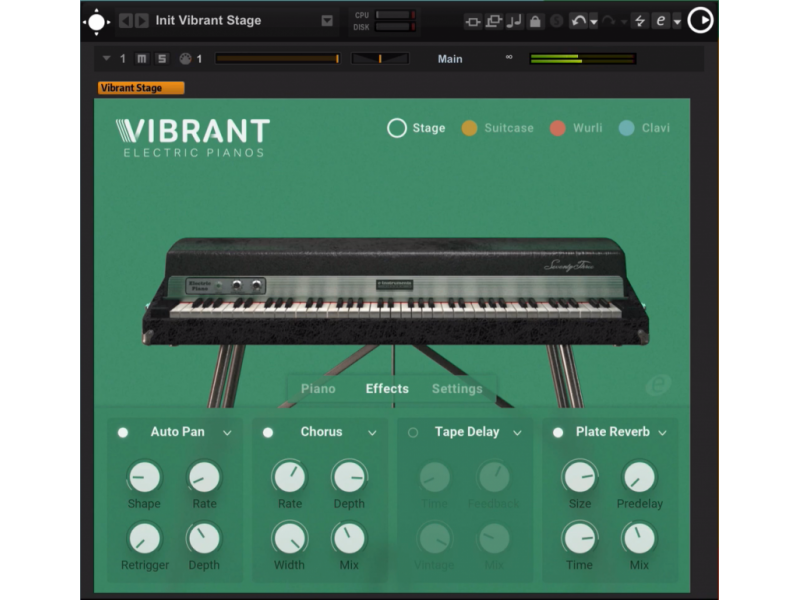Click the Plate Reverb Size knob
This screenshot has height=600, width=800.
pyautogui.click(x=580, y=478)
